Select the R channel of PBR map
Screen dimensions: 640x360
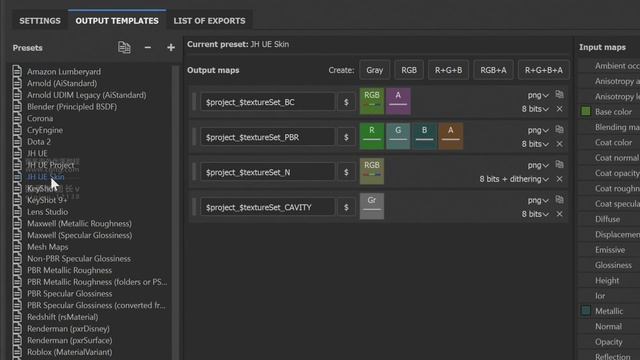point(372,136)
